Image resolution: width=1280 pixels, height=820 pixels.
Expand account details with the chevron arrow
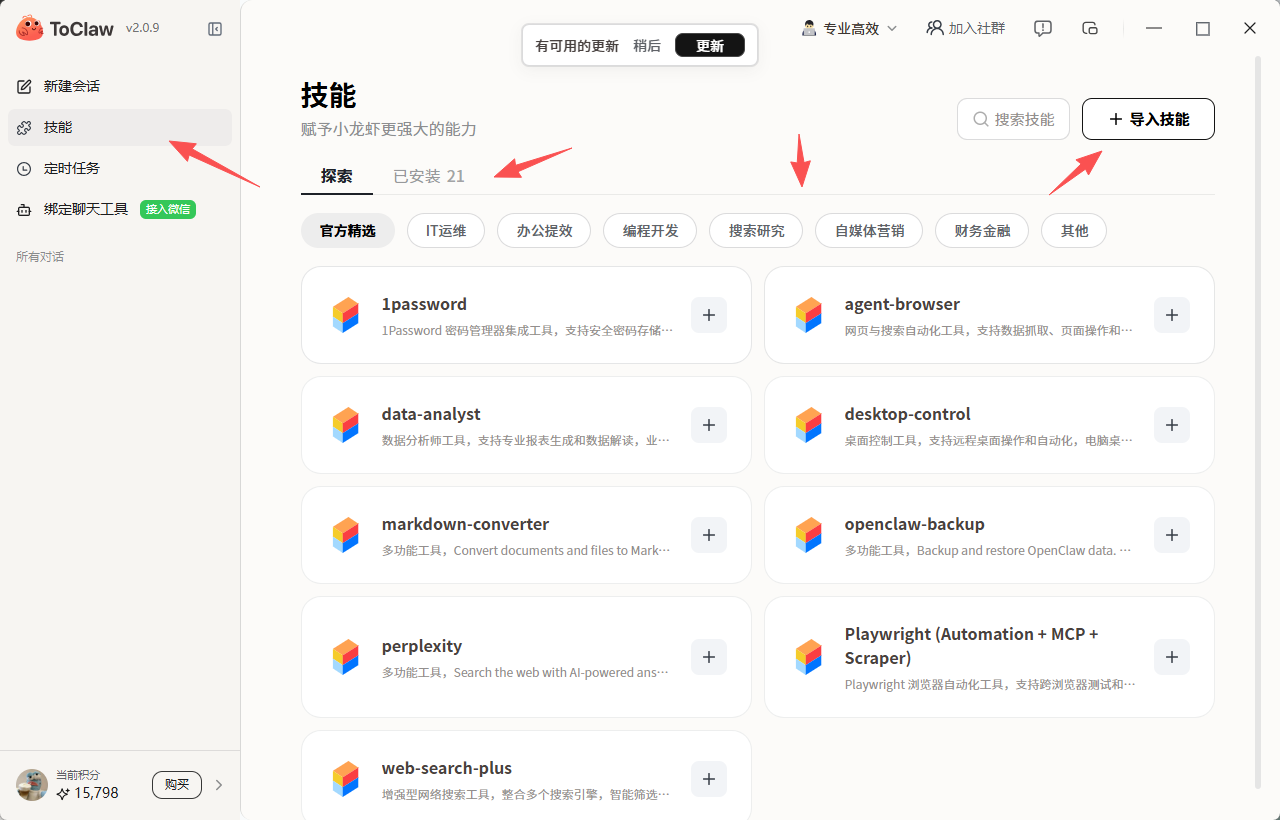[x=219, y=785]
